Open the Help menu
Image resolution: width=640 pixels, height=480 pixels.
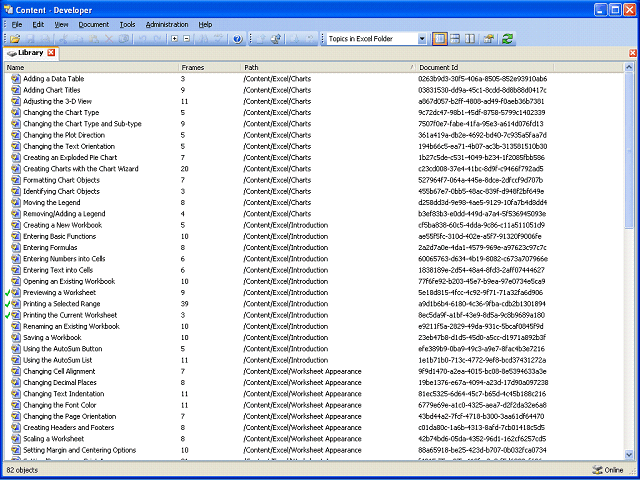(x=205, y=24)
